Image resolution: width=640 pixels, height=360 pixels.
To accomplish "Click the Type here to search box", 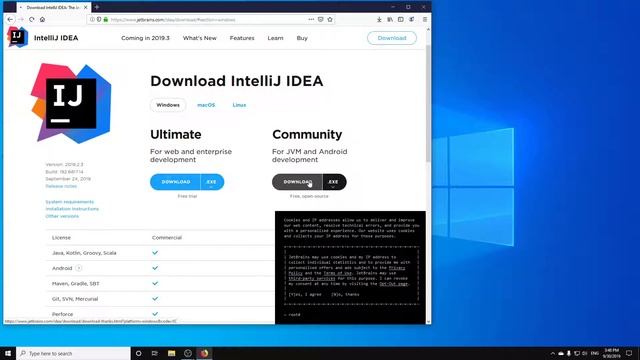I will [x=73, y=353].
